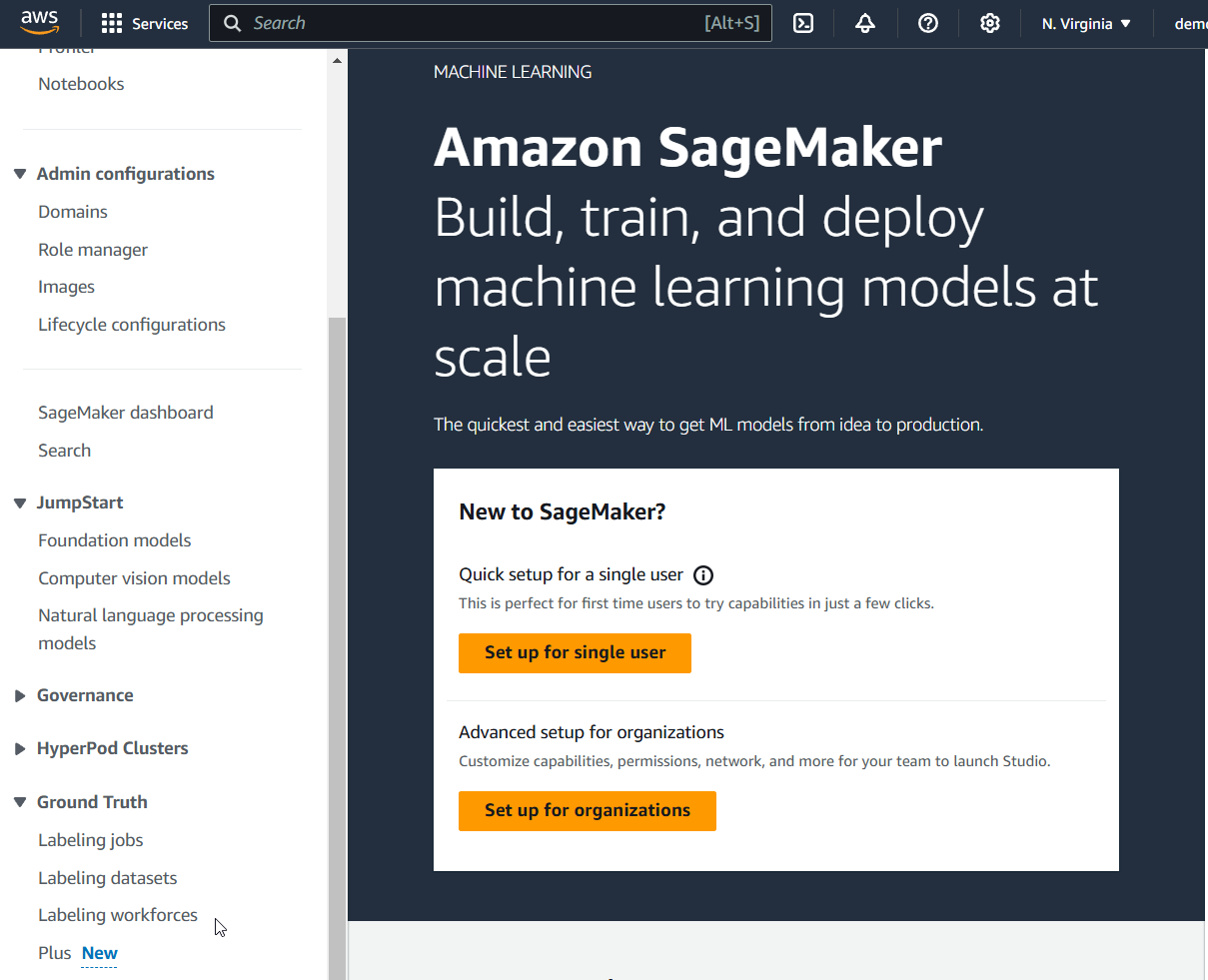Collapse the JumpStart section

pyautogui.click(x=20, y=502)
